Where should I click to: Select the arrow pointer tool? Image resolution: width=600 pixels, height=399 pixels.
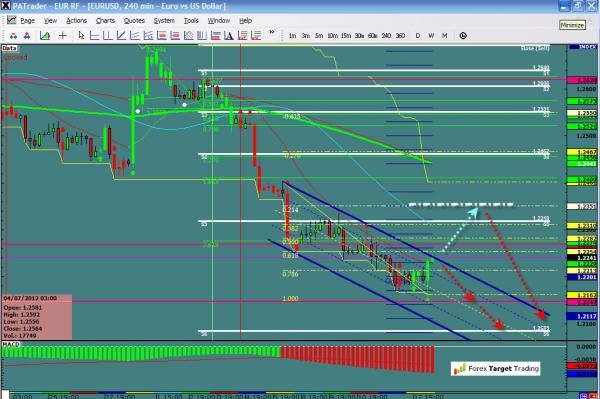(81, 36)
